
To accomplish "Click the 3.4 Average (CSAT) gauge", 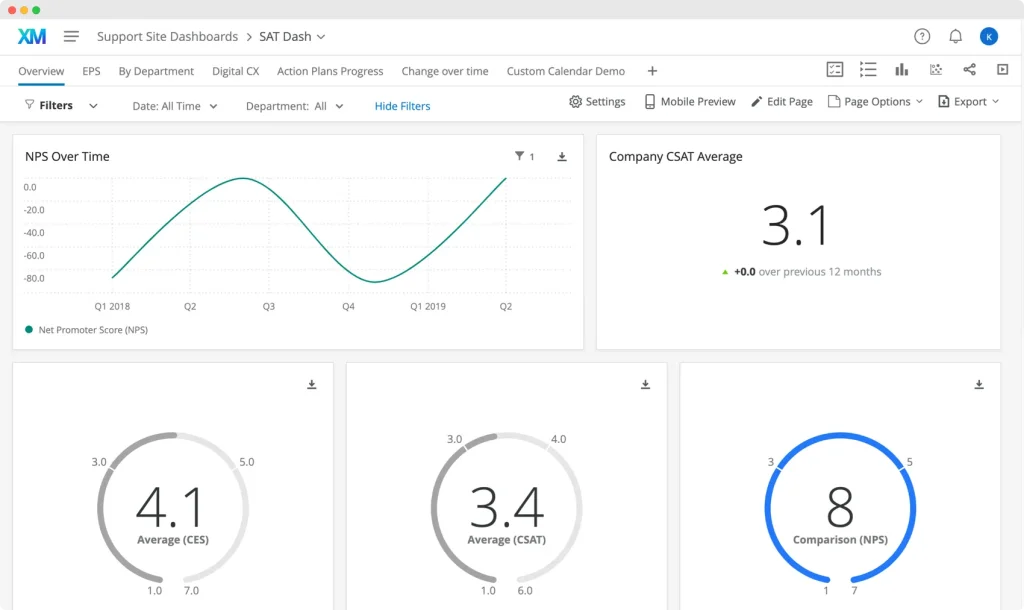I will [506, 507].
